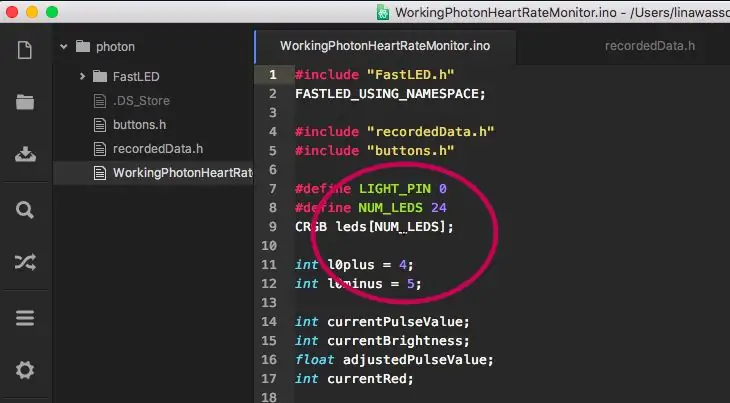Screen dimensions: 730x403
Task: Click the FastLED folder icon
Action: click(100, 76)
